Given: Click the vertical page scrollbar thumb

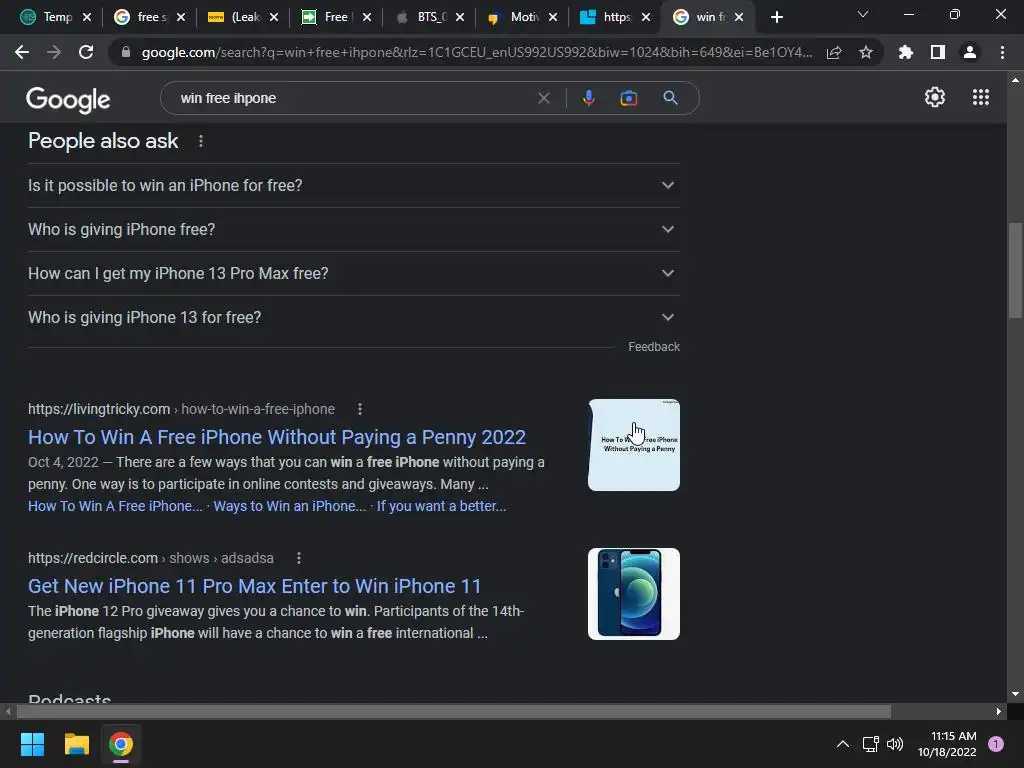Looking at the screenshot, I should click(x=1015, y=269).
